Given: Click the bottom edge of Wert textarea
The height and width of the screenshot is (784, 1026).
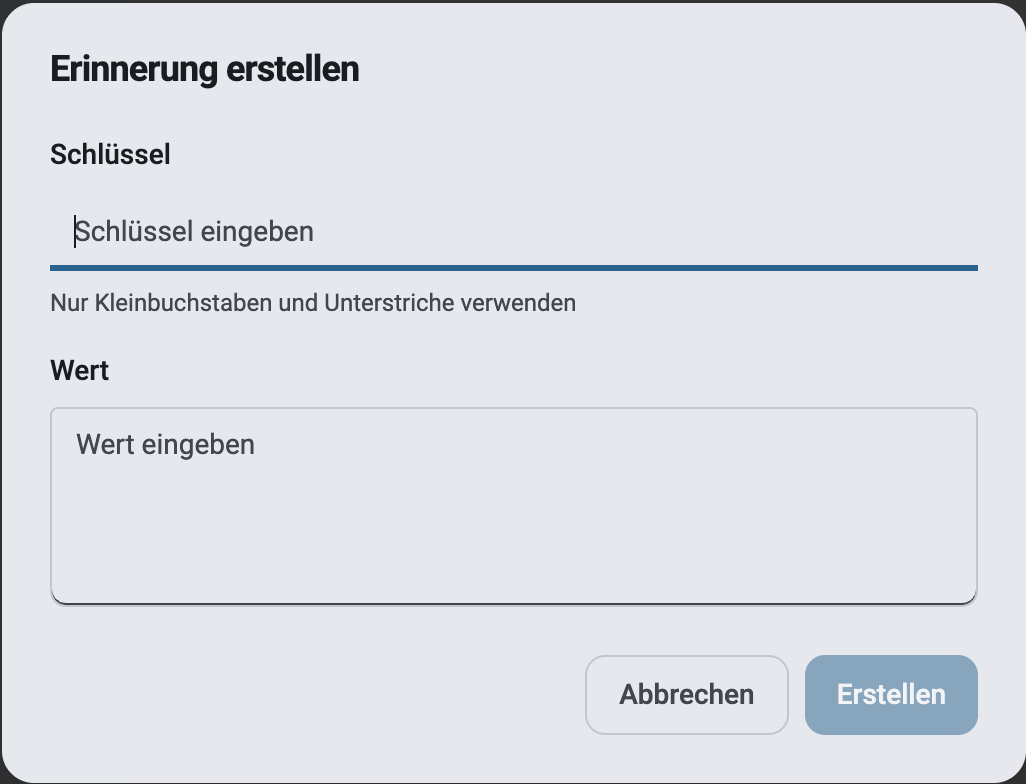Looking at the screenshot, I should pos(514,603).
